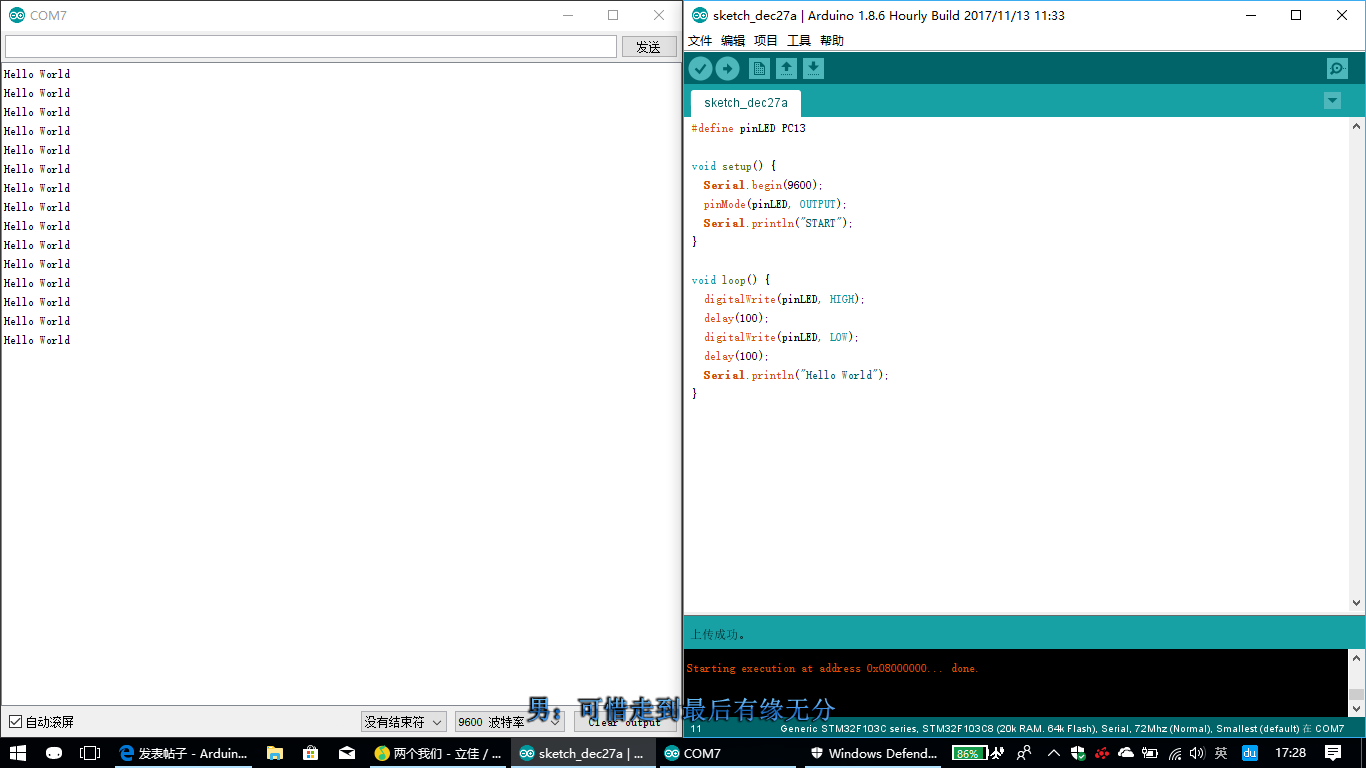Show hidden tray icons chevron

click(1053, 753)
